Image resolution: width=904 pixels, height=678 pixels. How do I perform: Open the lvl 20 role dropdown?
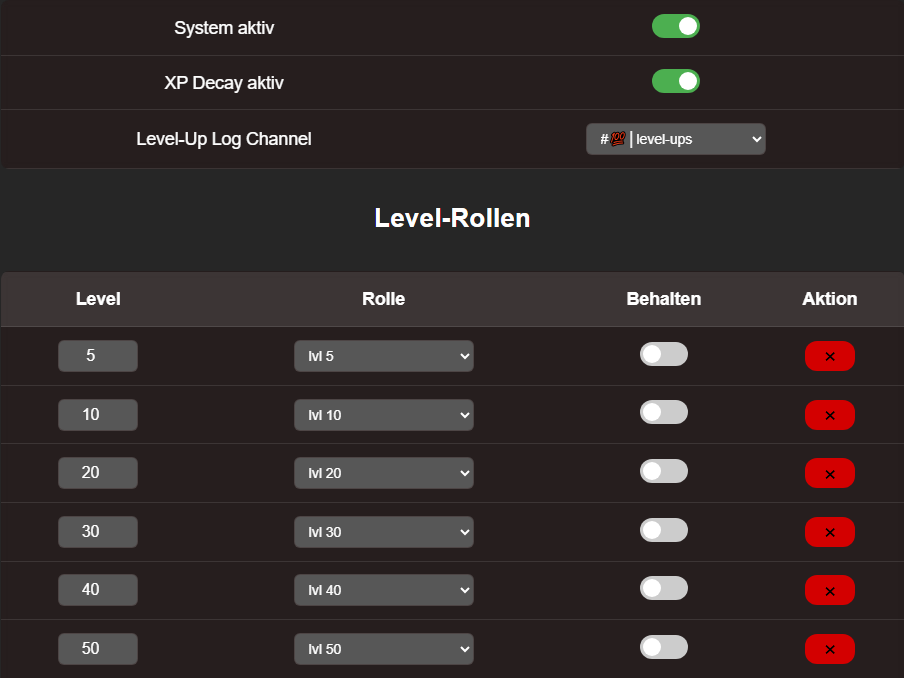click(x=383, y=473)
